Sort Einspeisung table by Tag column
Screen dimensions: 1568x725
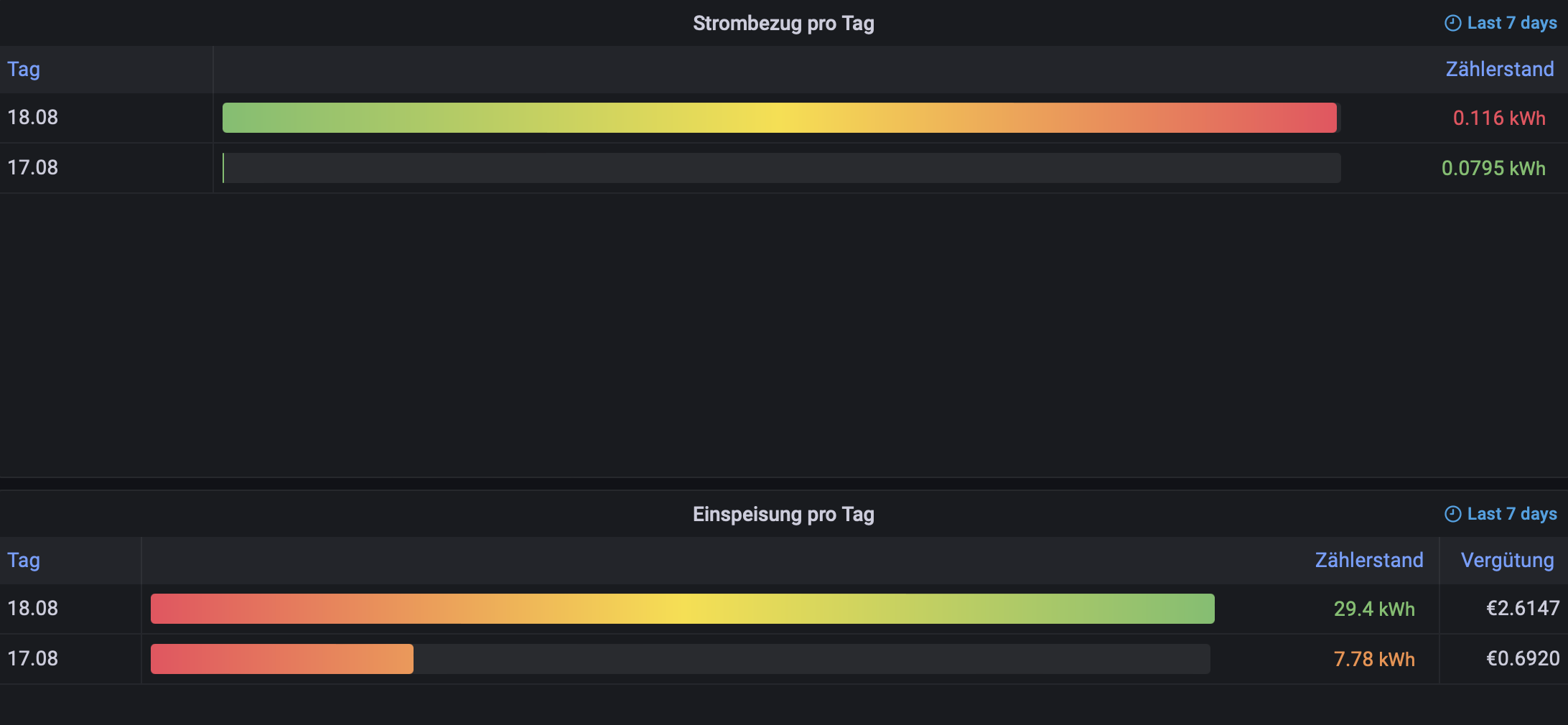[24, 561]
